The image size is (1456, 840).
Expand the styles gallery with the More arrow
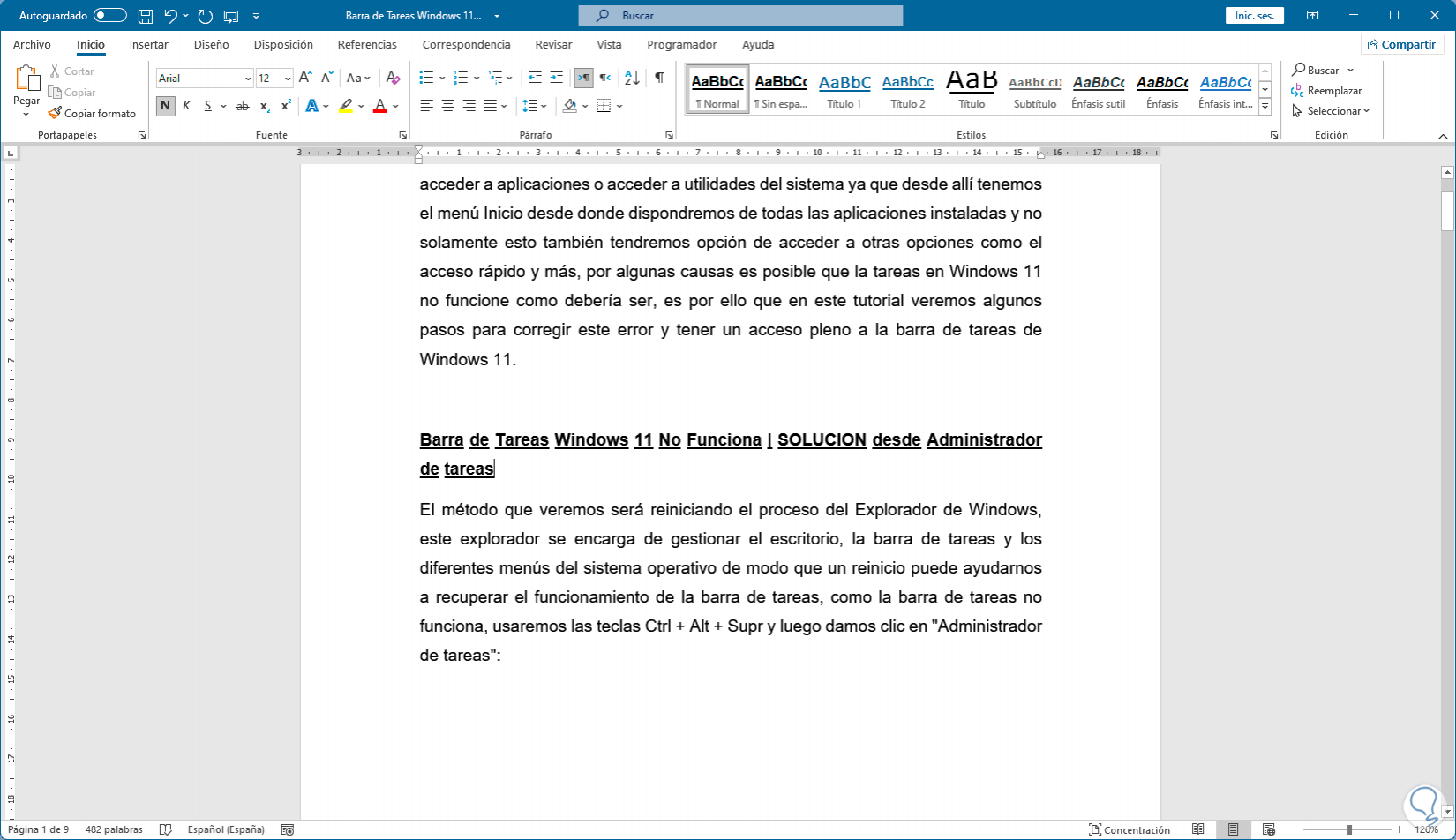tap(1265, 107)
